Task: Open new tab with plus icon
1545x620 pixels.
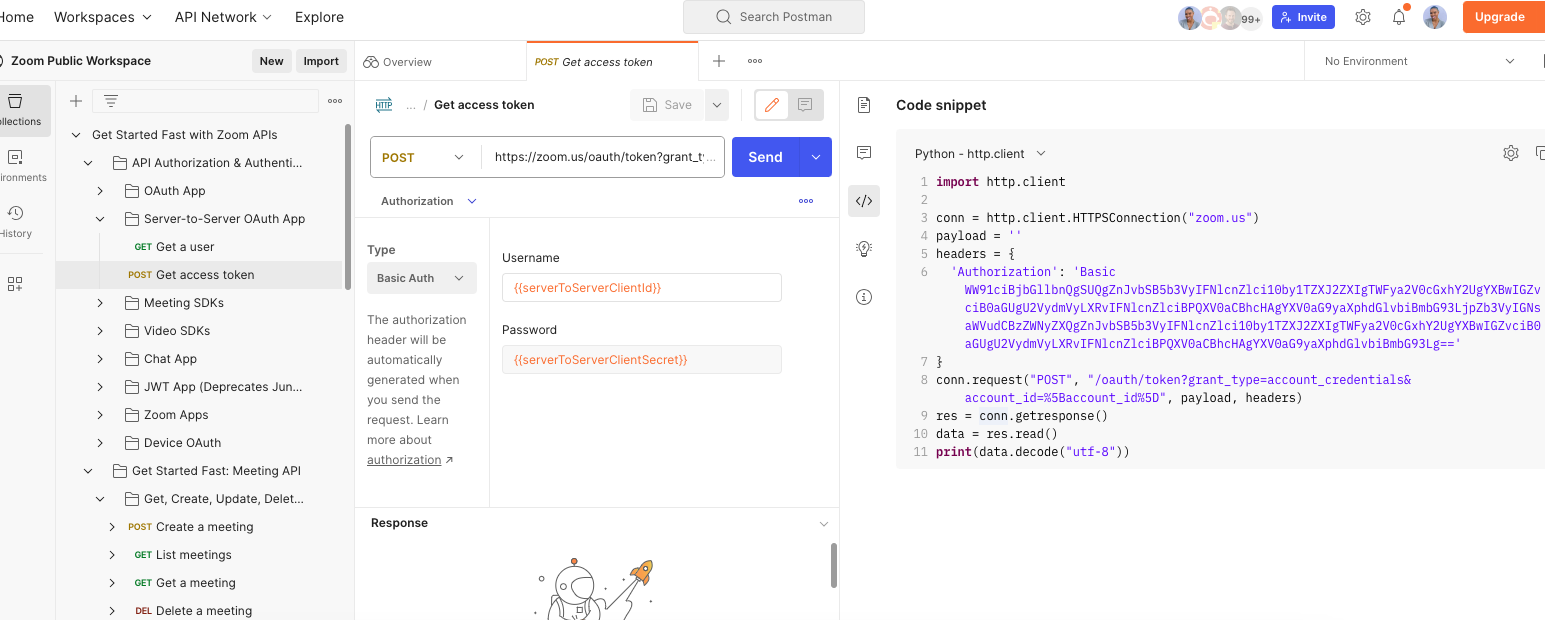Action: (x=718, y=61)
